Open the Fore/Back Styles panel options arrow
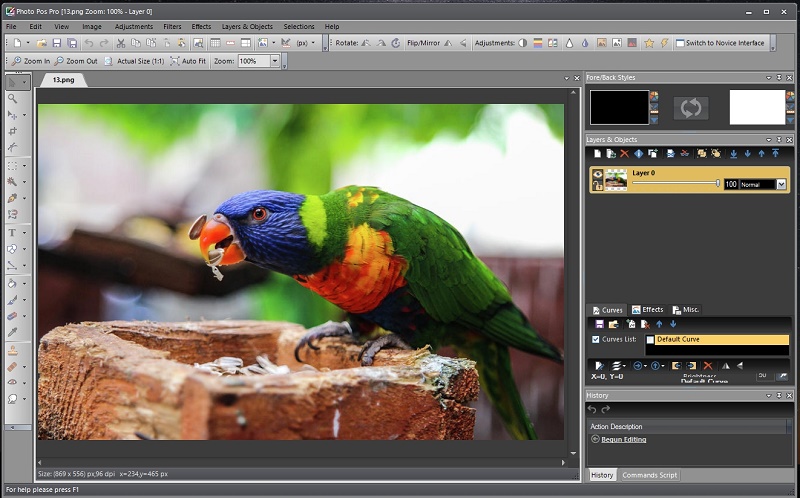Screen dimensions: 800x498 768,78
